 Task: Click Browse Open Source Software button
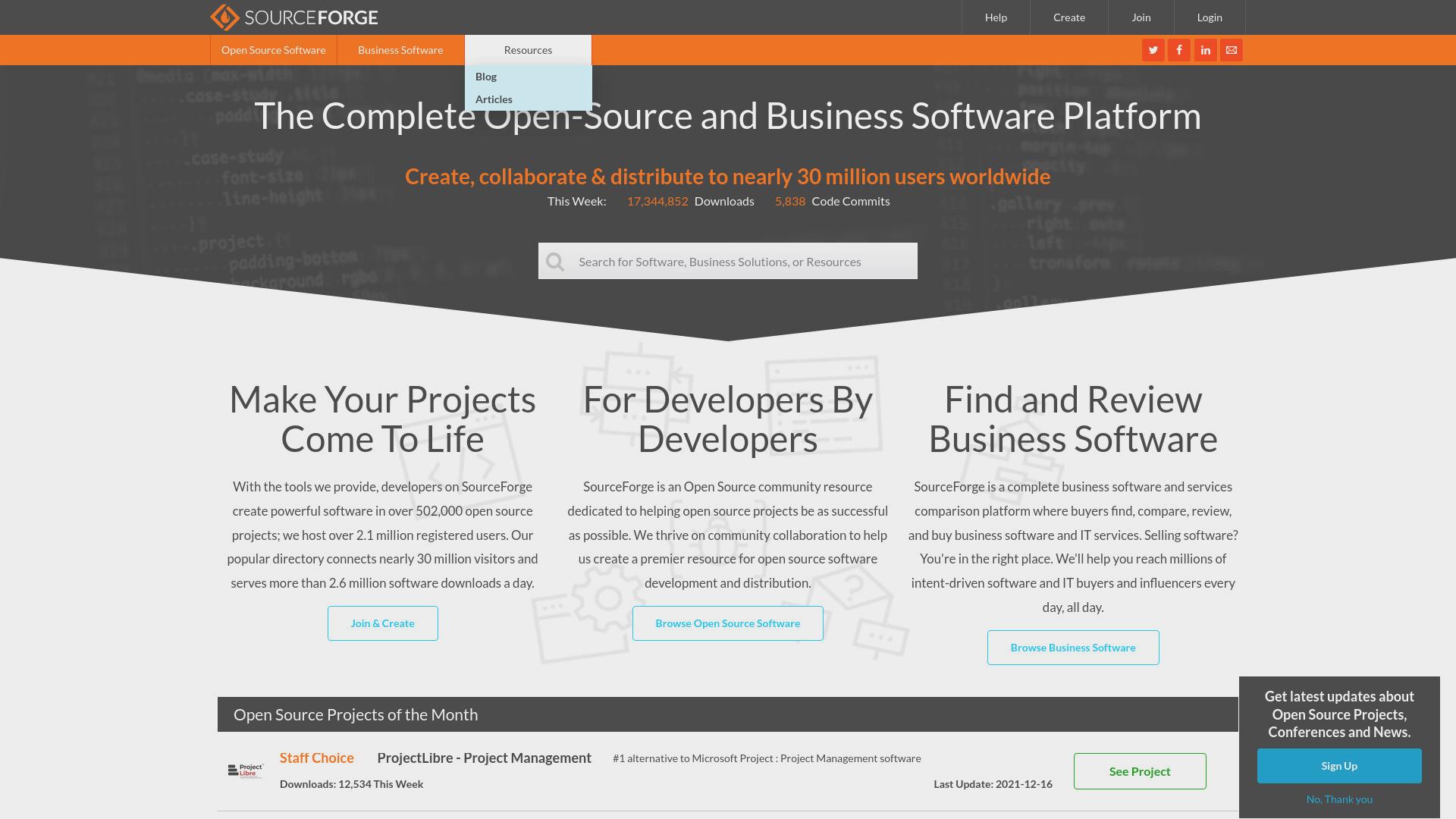[727, 623]
